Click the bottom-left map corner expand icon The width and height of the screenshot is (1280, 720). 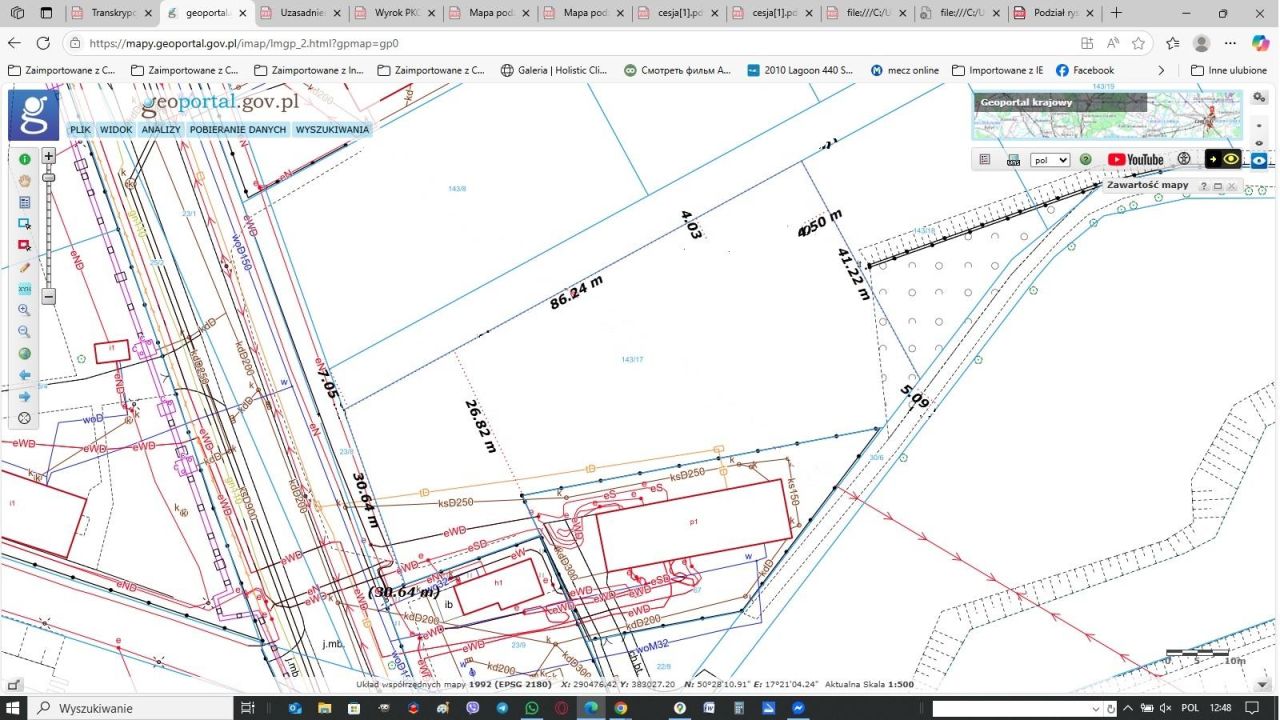(x=14, y=685)
